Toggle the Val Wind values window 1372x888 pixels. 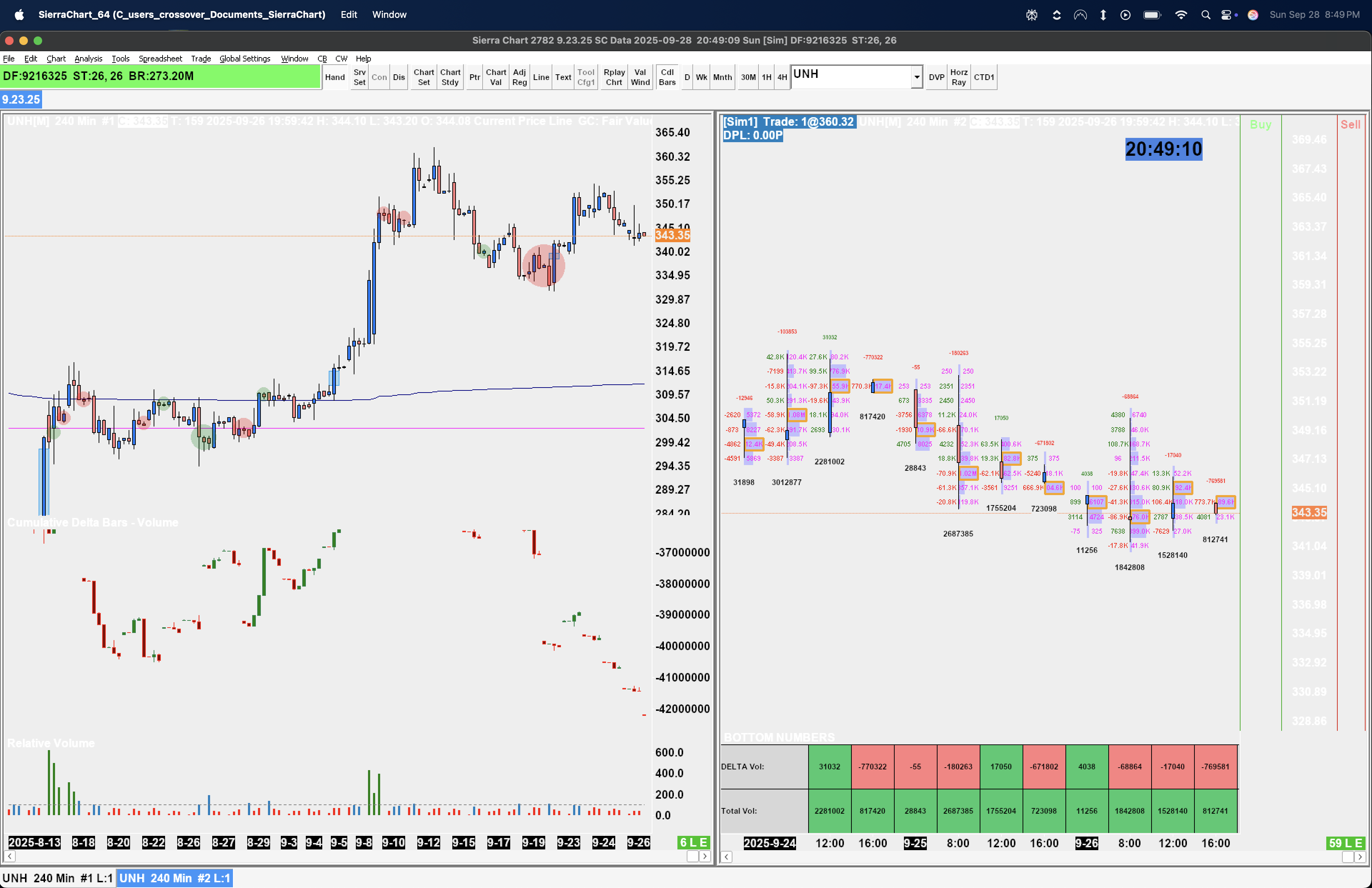tap(639, 77)
